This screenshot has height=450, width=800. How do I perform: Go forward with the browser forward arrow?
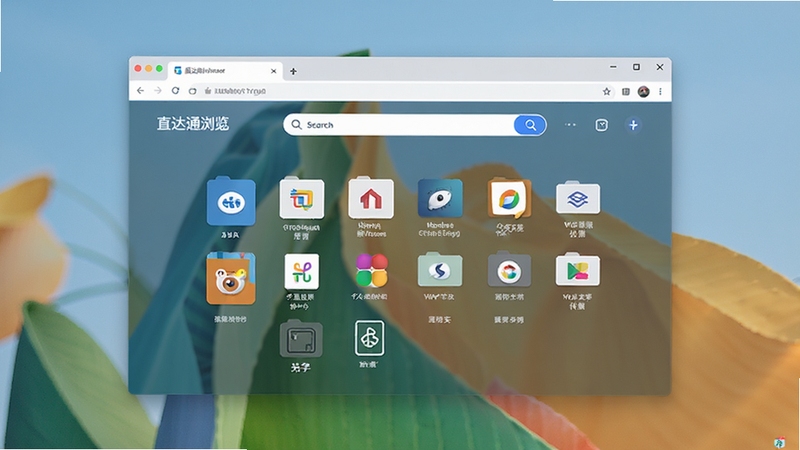tap(158, 91)
